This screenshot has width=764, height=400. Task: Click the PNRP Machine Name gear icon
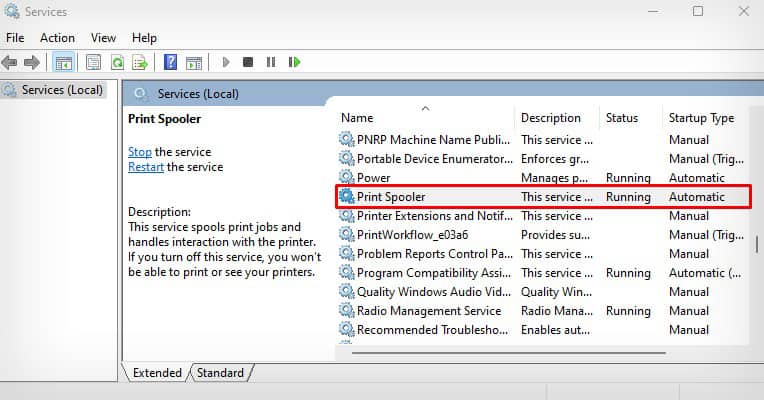point(346,139)
